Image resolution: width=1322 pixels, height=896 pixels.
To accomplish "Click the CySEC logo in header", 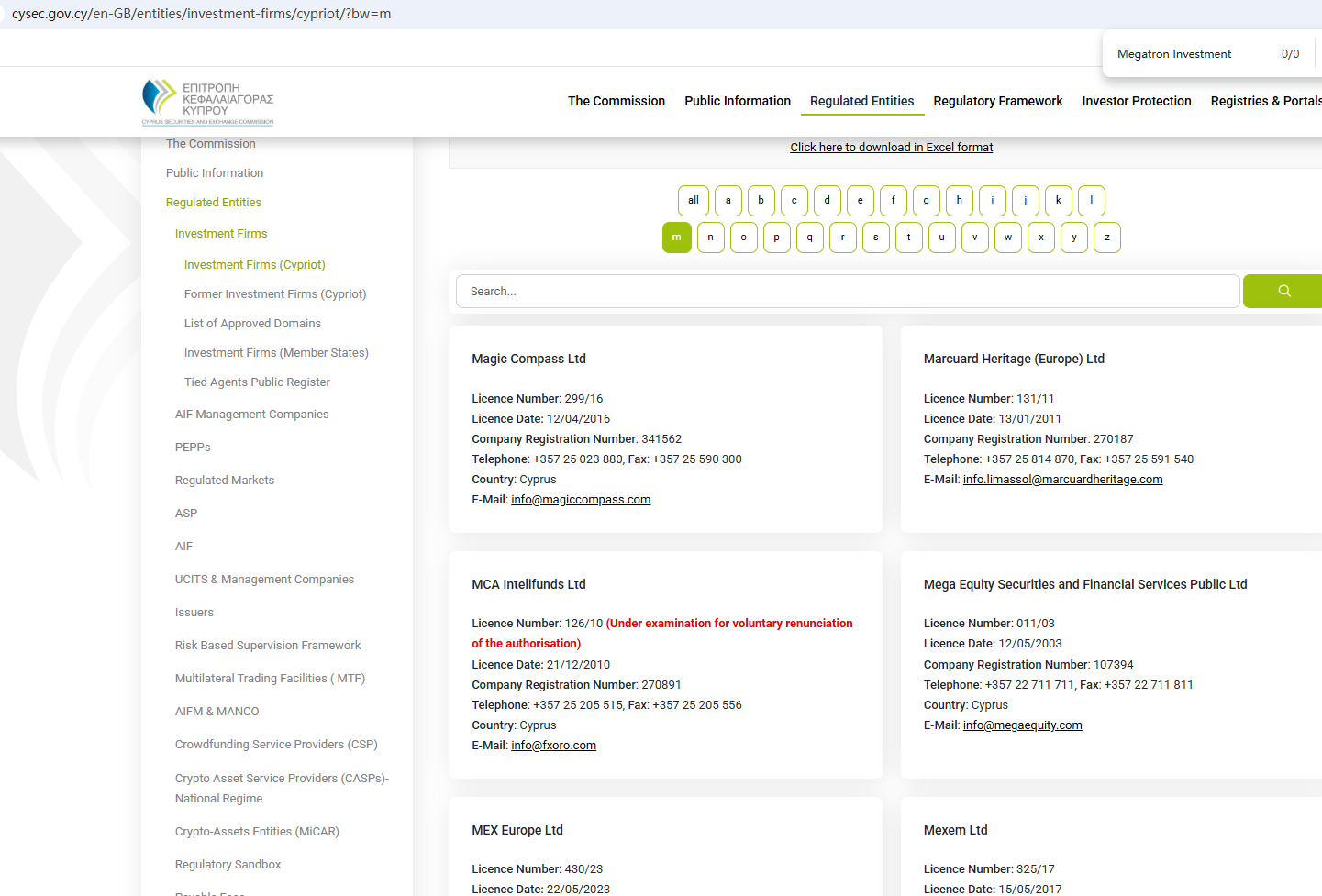I will click(208, 102).
